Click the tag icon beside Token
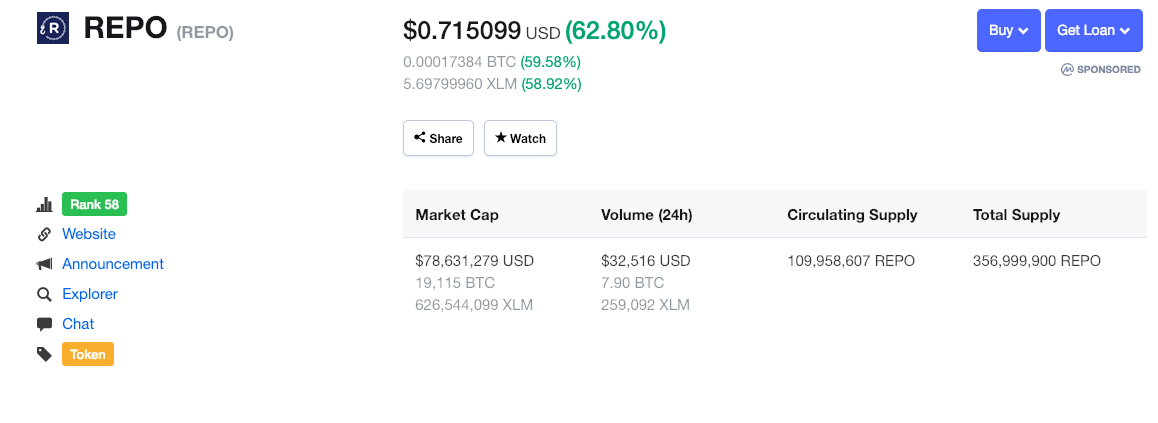 pos(44,354)
